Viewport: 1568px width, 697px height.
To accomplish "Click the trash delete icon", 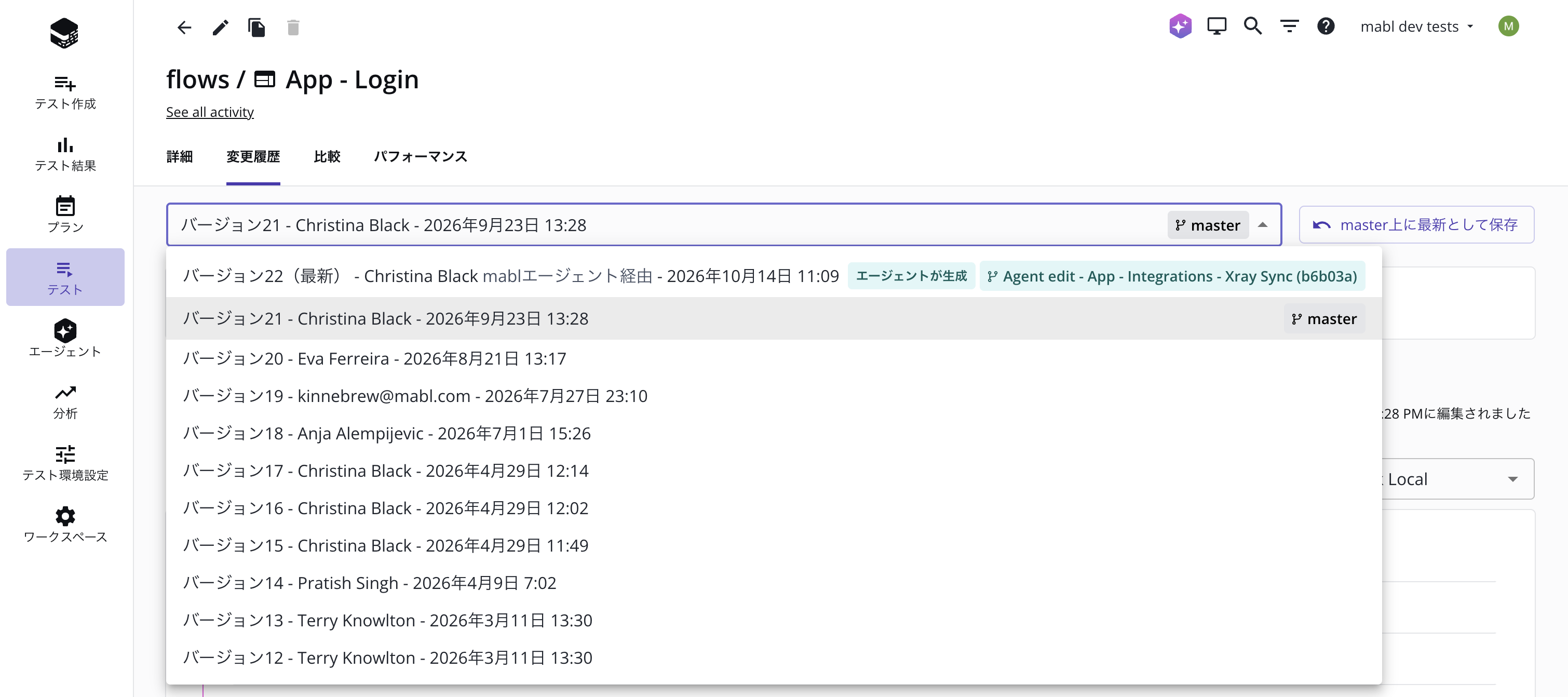I will coord(293,28).
